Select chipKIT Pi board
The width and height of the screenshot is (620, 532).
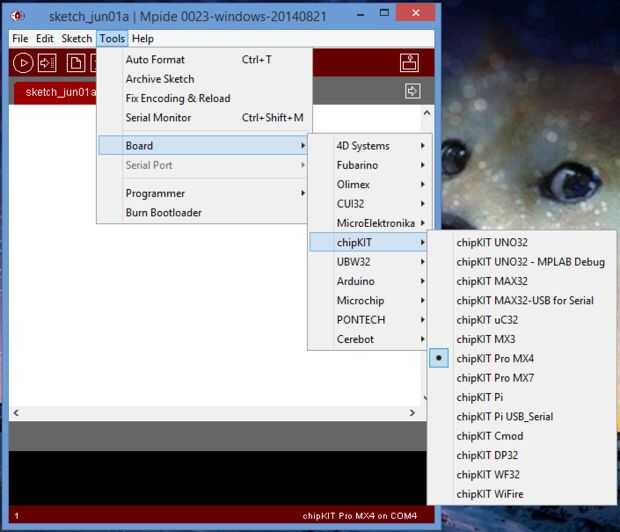click(522, 398)
